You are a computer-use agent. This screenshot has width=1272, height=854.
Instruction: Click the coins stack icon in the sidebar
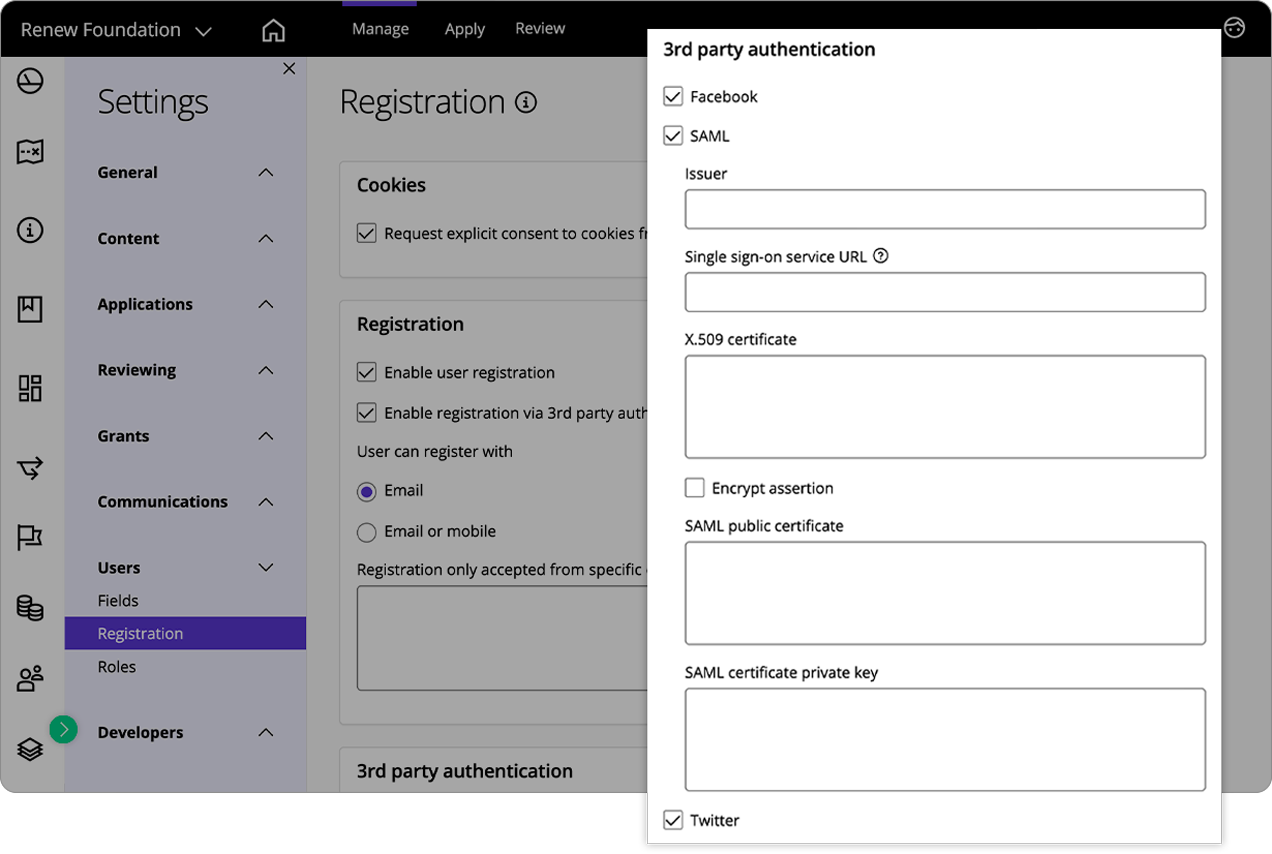pos(29,608)
